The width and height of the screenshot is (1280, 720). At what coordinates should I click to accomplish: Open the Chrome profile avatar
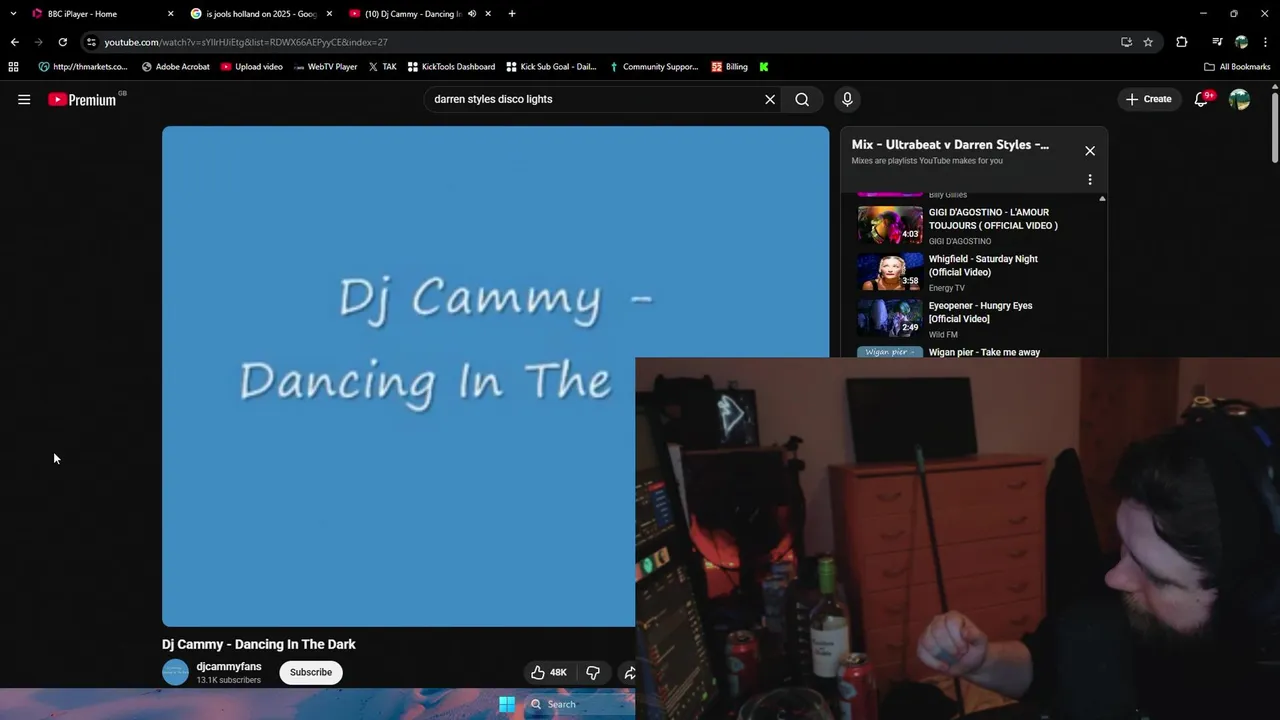click(1241, 42)
